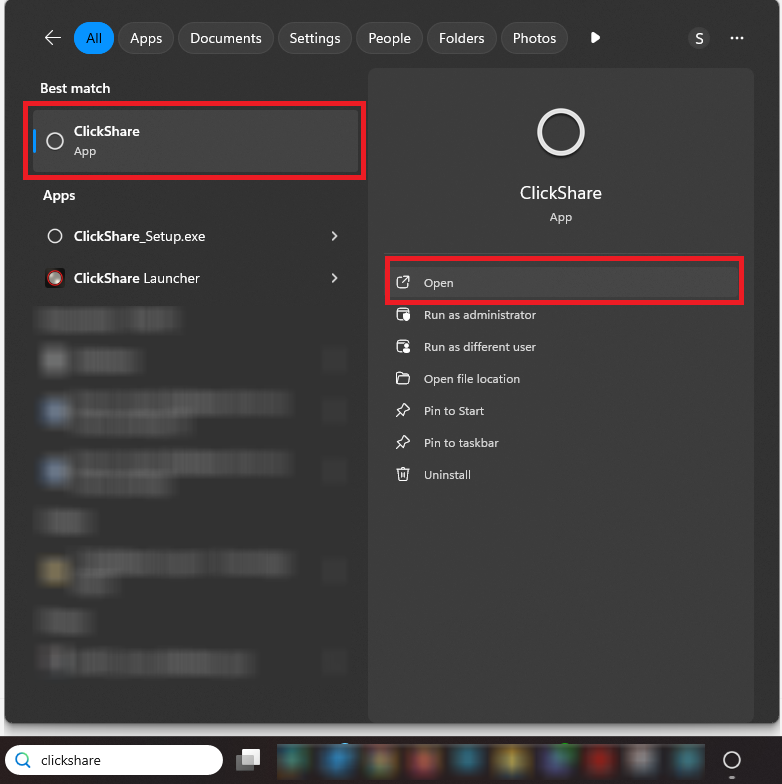Switch to the Apps filter tab

(x=146, y=38)
